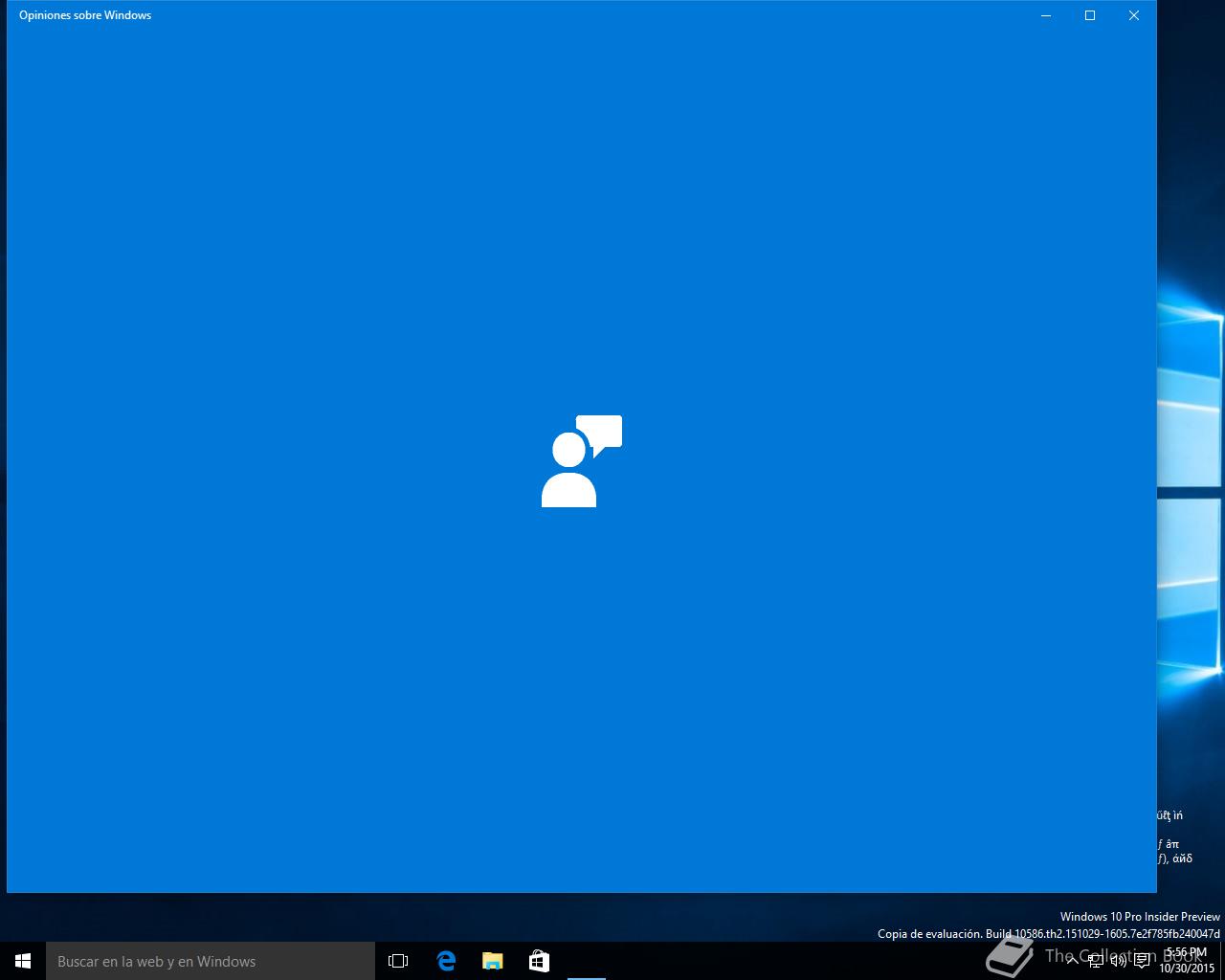Open the Windows Start menu

[x=23, y=961]
